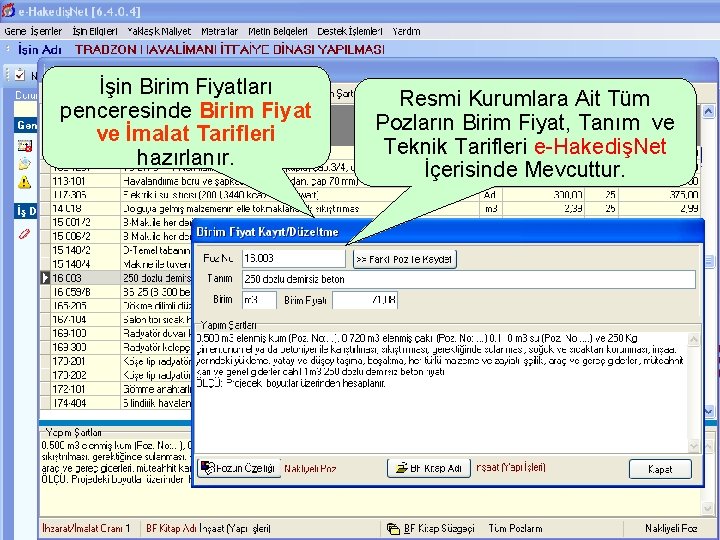The height and width of the screenshot is (540, 720).
Task: Open the Destek İşlemleri menu
Action: [349, 31]
